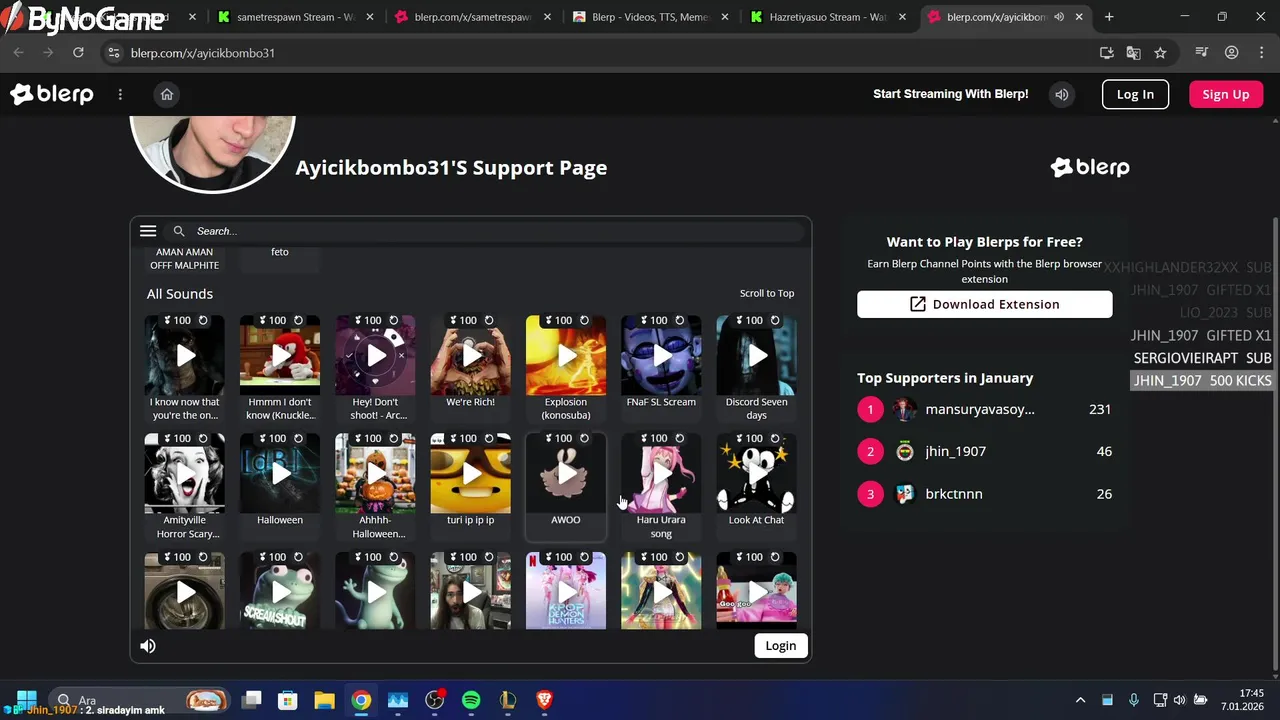Play the "Ahhhh-Halloween..." sound
Viewport: 1280px width, 720px height.
tap(375, 474)
